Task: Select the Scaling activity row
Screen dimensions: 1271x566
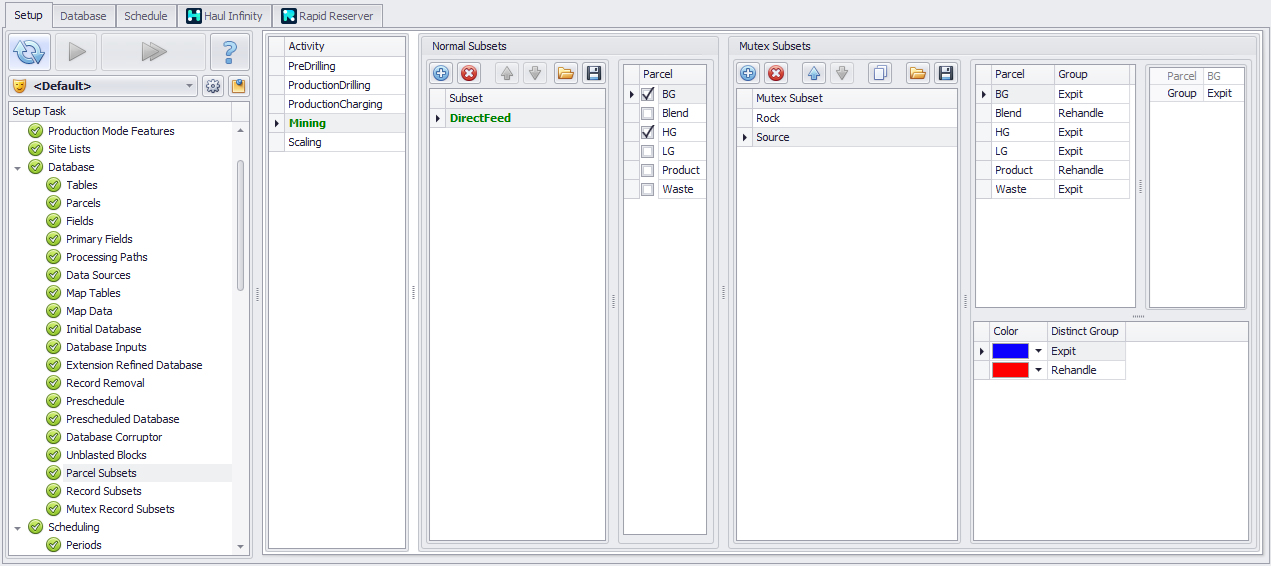Action: click(337, 142)
